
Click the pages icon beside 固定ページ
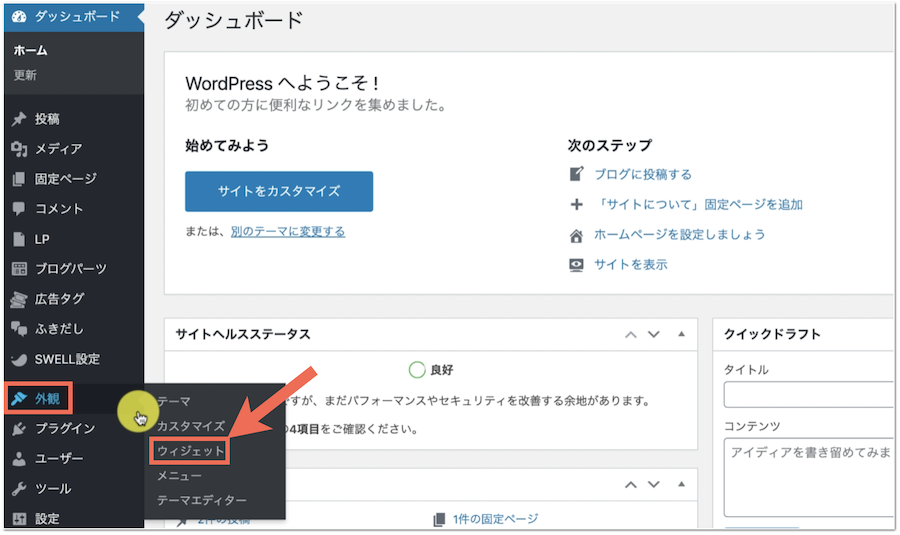pos(19,179)
